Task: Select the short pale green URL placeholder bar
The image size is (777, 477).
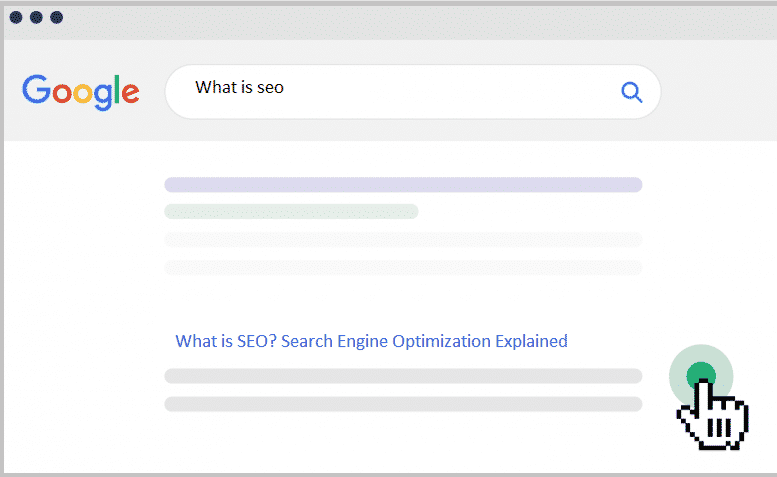Action: point(291,212)
